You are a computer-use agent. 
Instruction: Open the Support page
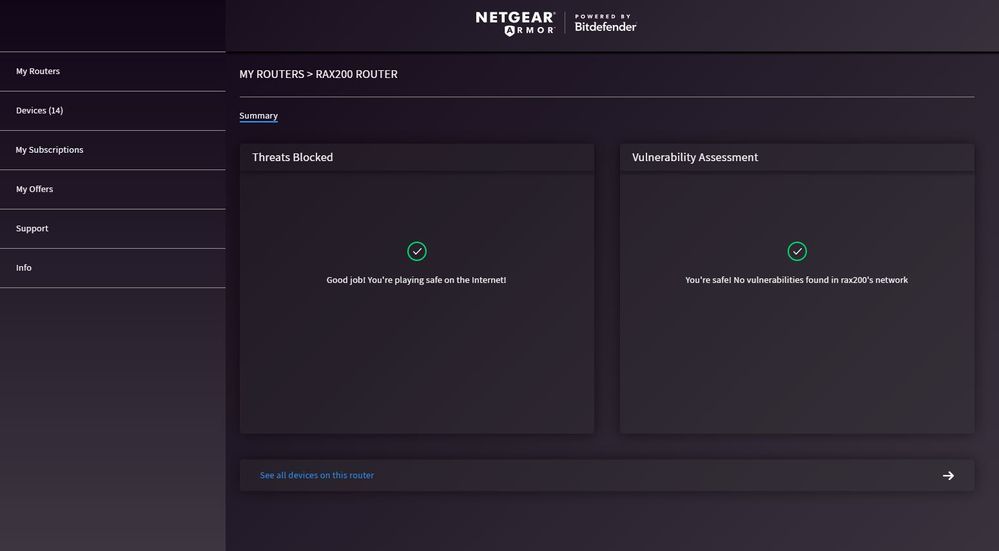tap(32, 229)
